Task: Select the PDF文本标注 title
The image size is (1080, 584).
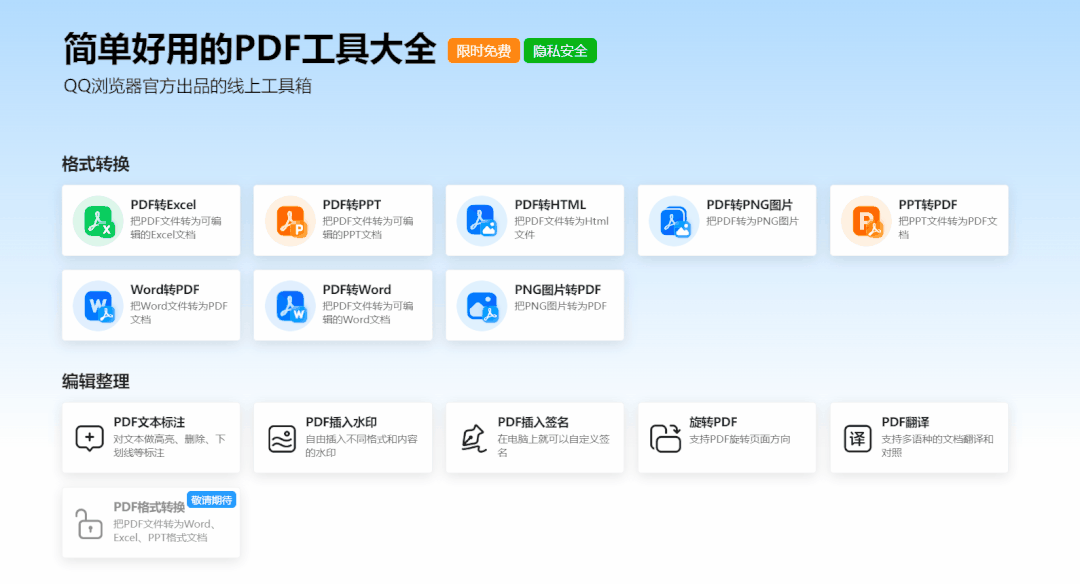Action: [149, 422]
